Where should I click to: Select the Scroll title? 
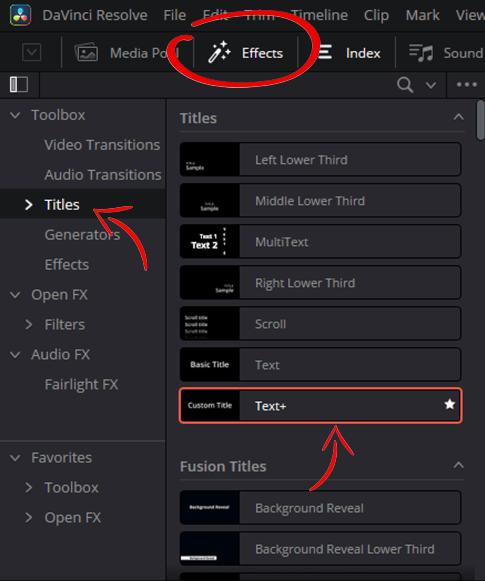tap(320, 324)
